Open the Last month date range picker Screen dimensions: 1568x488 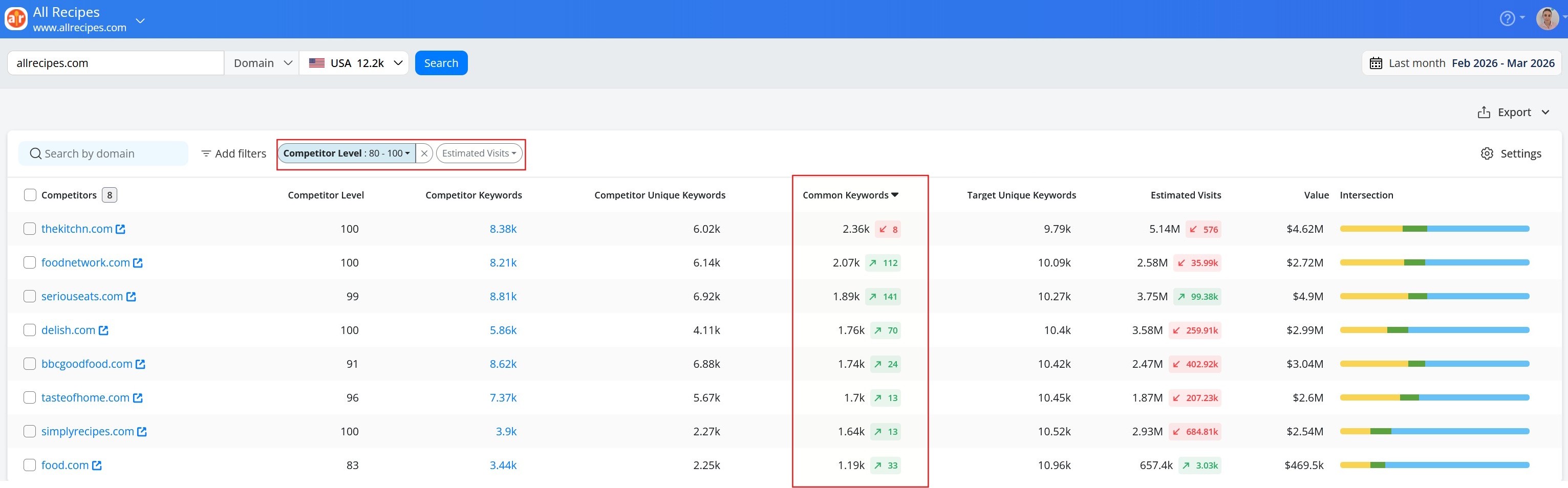click(x=1462, y=63)
